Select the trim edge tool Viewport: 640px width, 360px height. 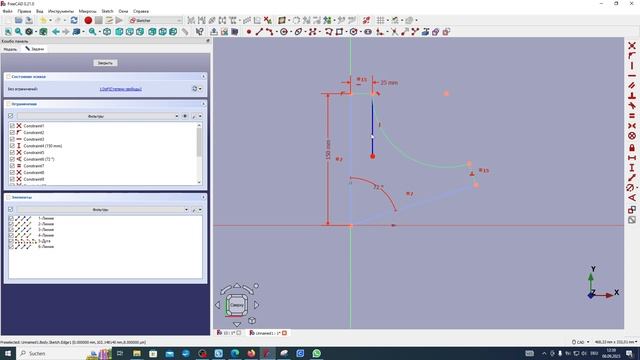point(394,31)
